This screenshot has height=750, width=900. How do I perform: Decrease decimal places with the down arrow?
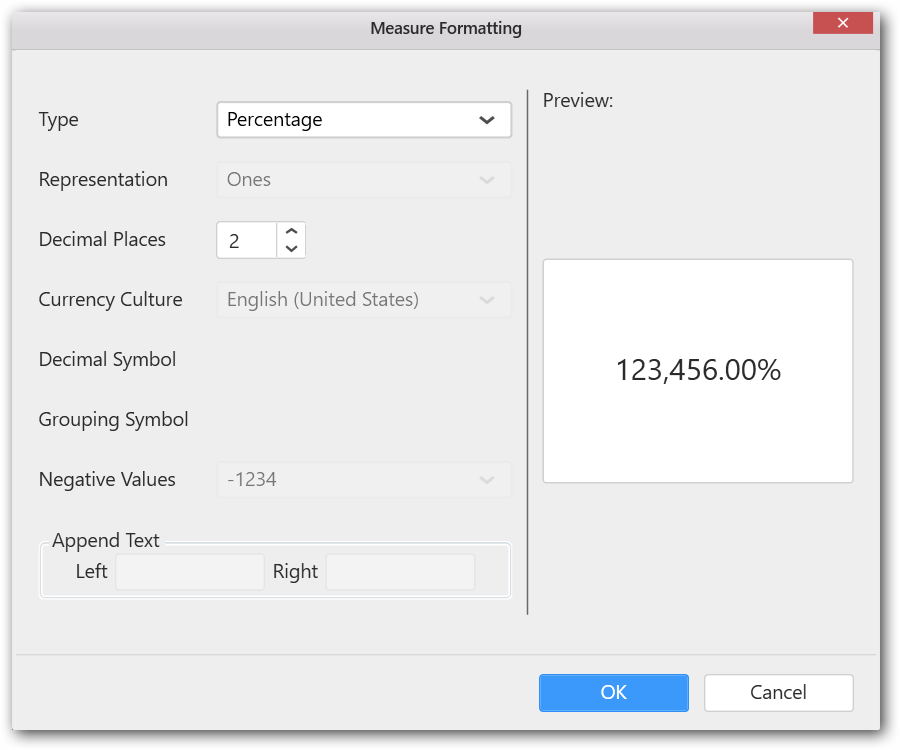click(x=291, y=249)
